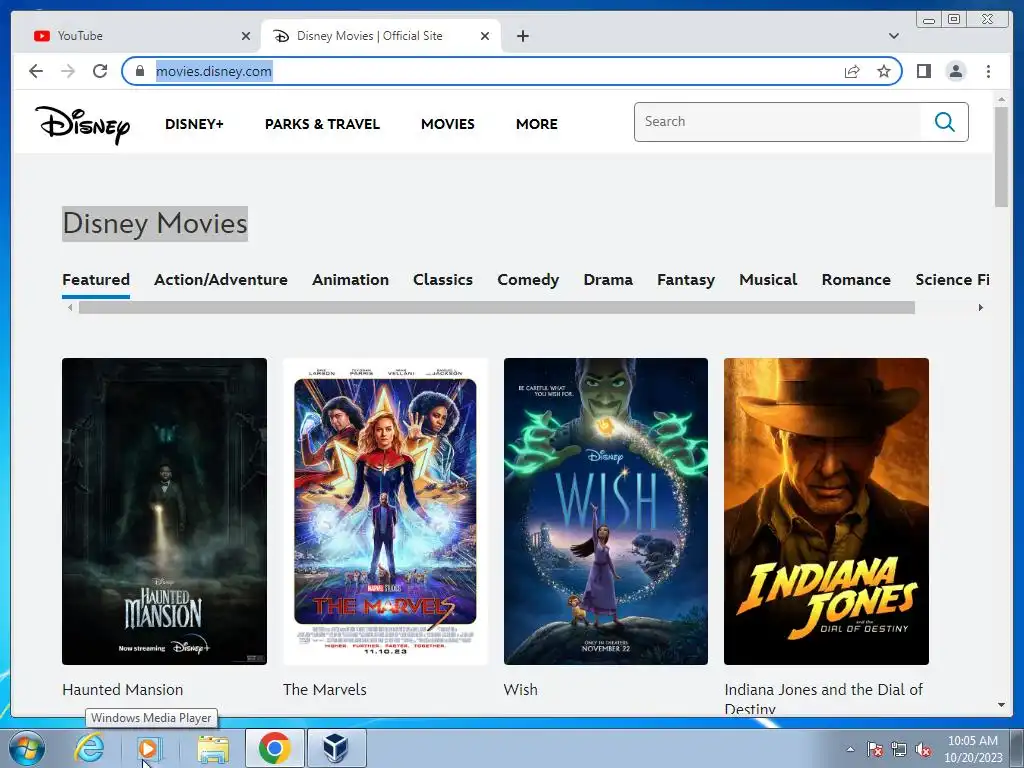1024x768 pixels.
Task: Open the Chrome side panel
Action: click(923, 71)
